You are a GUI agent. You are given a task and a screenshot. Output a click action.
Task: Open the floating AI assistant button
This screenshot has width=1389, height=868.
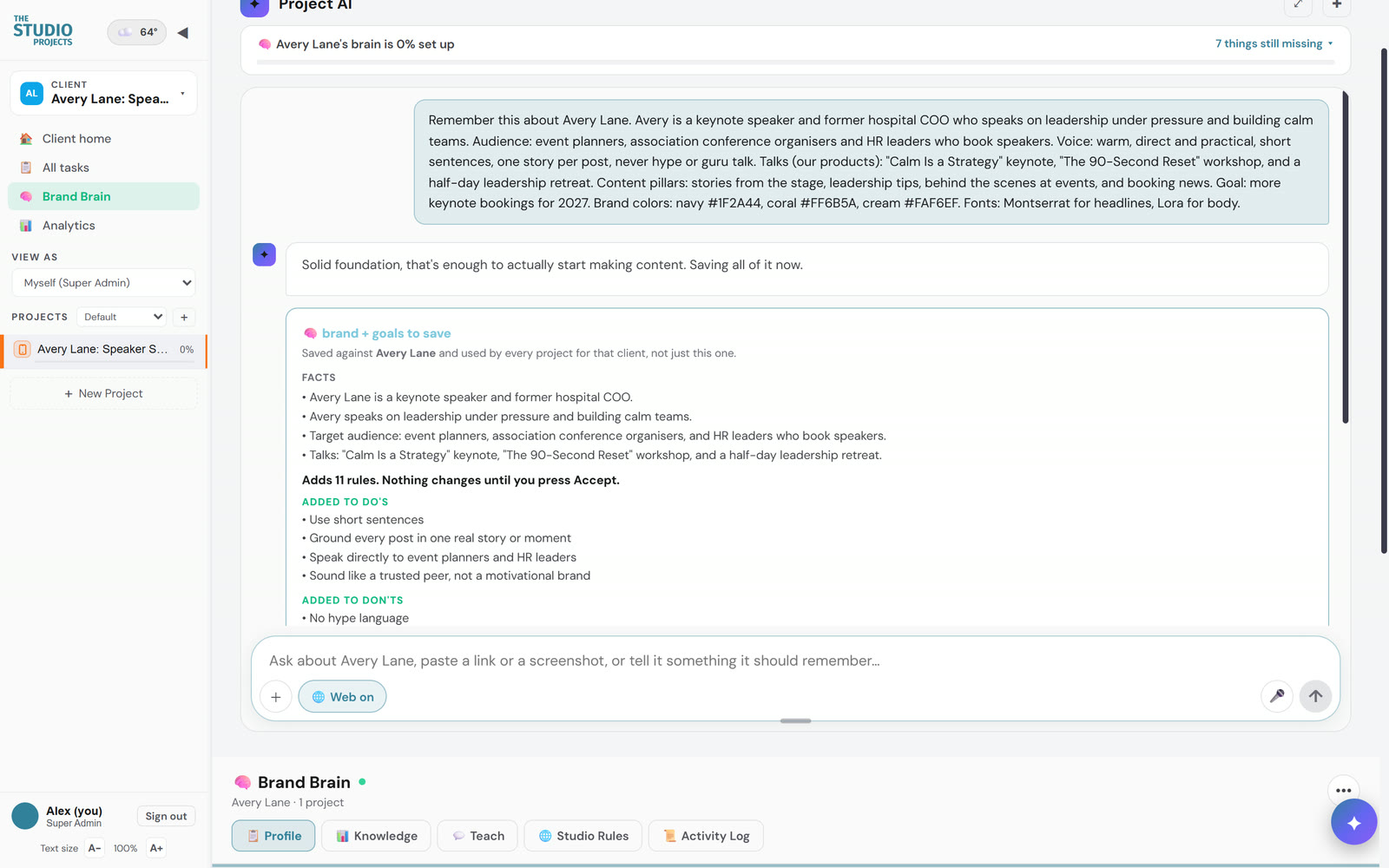coord(1353,822)
